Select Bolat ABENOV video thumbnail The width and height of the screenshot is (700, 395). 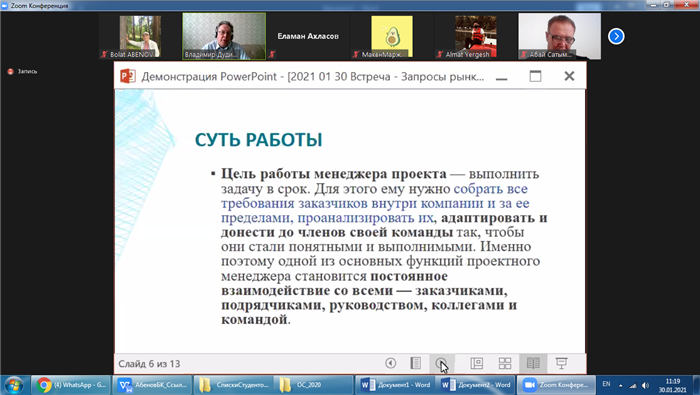(140, 36)
